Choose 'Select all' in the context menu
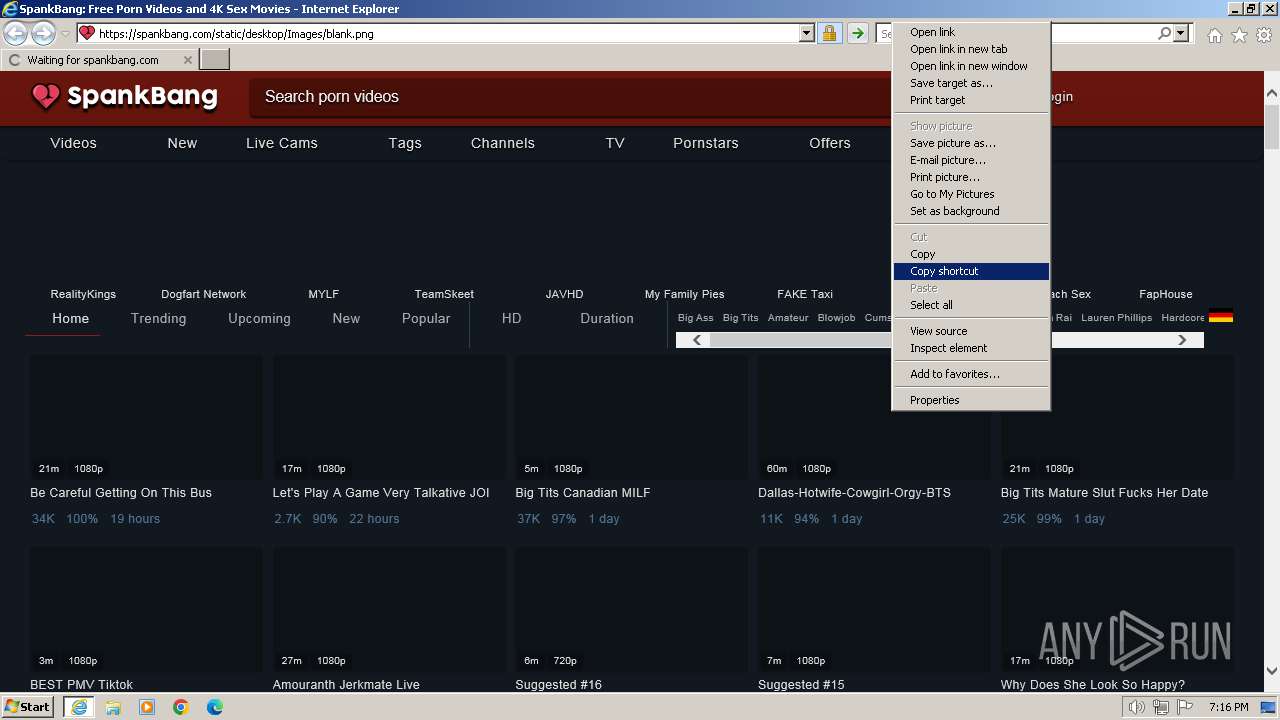The height and width of the screenshot is (720, 1280). coord(970,305)
